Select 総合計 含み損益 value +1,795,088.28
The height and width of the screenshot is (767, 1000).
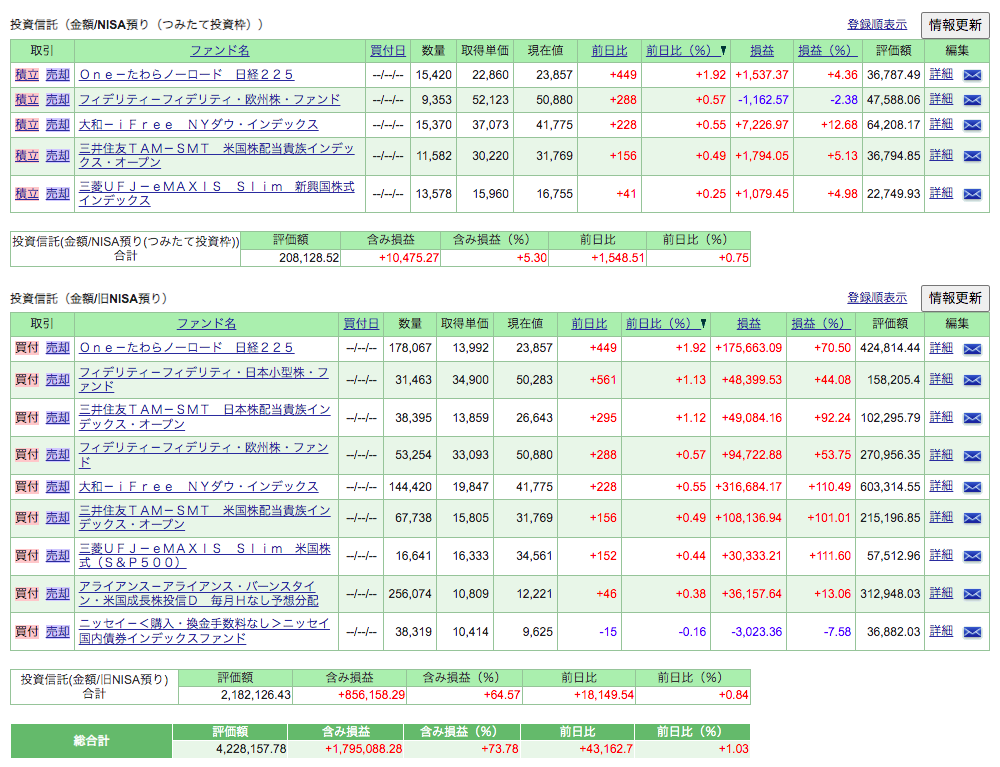click(364, 749)
